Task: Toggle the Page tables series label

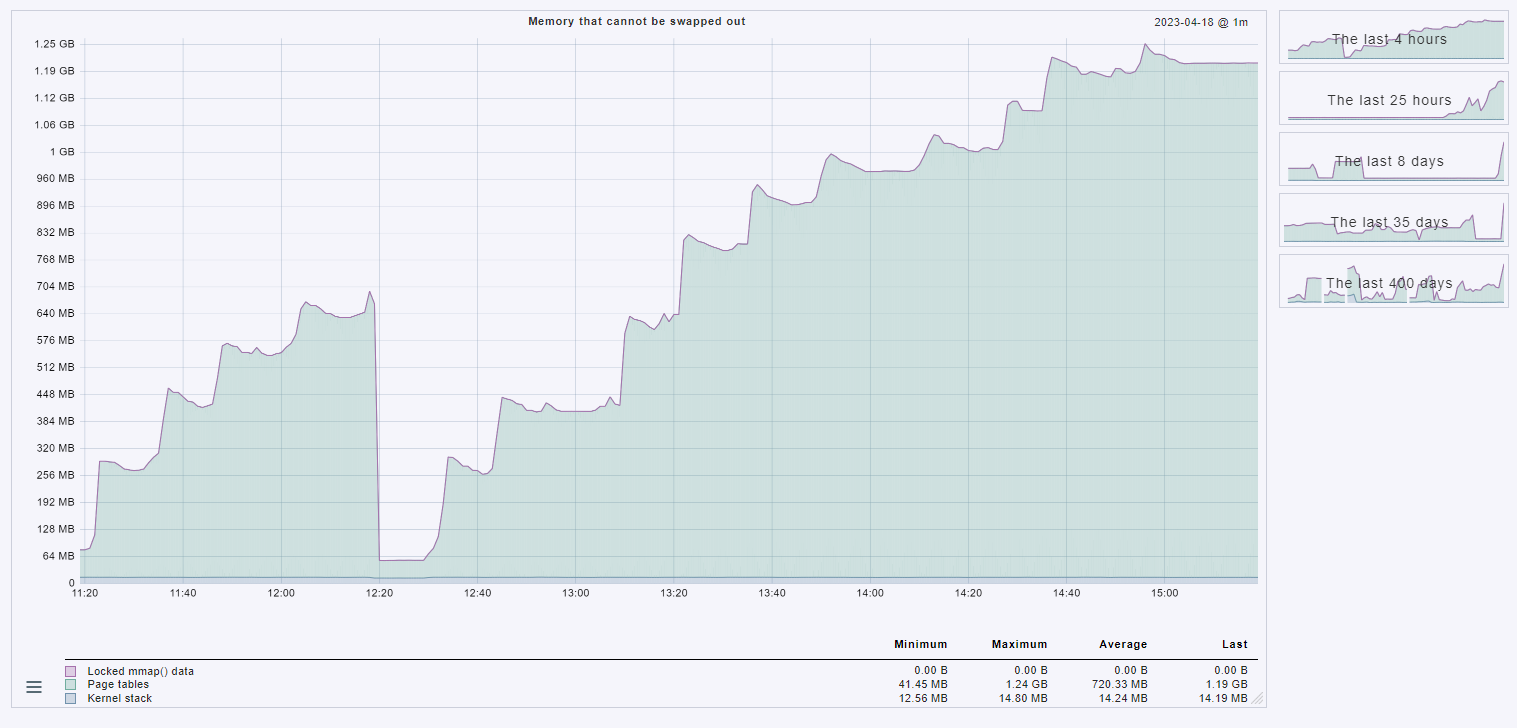Action: (118, 685)
